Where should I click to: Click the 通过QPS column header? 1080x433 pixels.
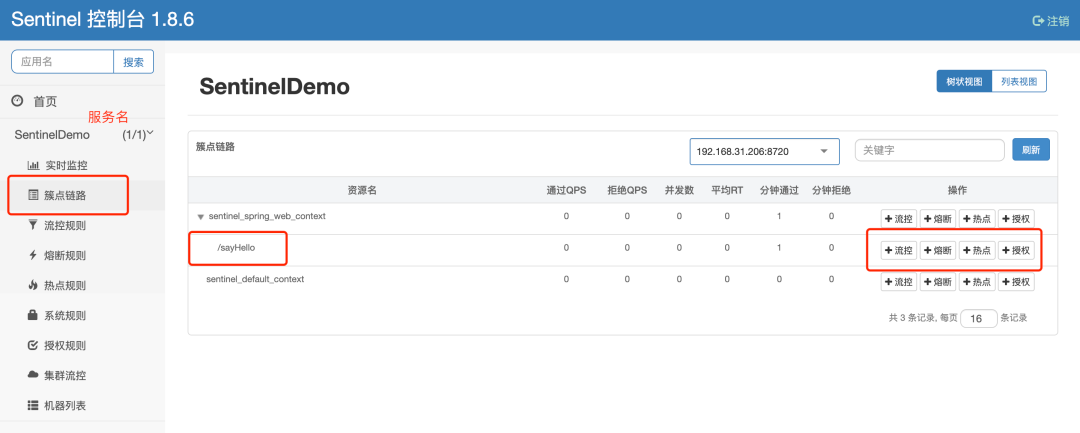coord(566,191)
